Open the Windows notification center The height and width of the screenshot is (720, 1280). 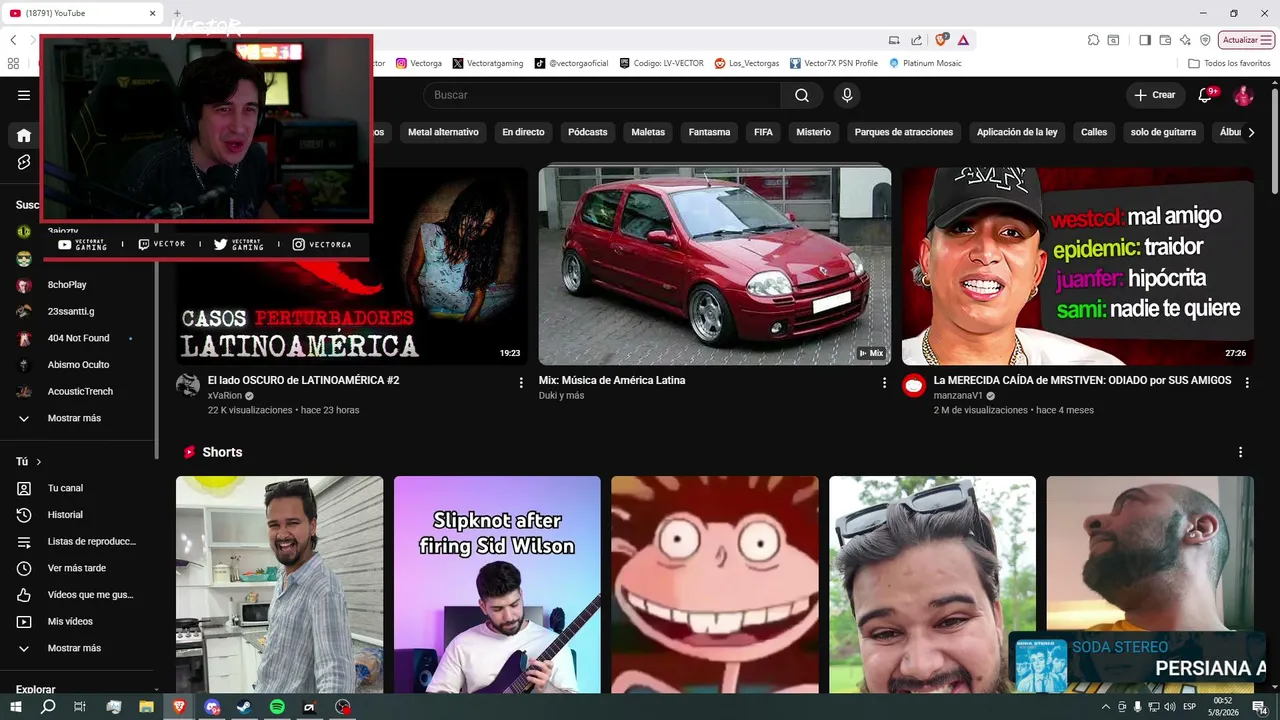pyautogui.click(x=1259, y=707)
